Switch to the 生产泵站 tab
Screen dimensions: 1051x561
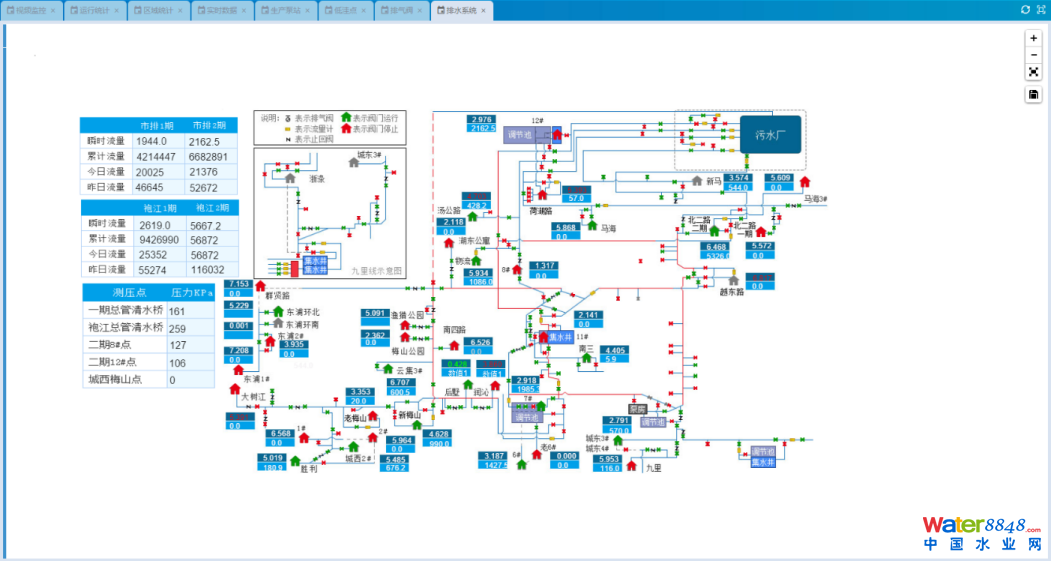283,10
